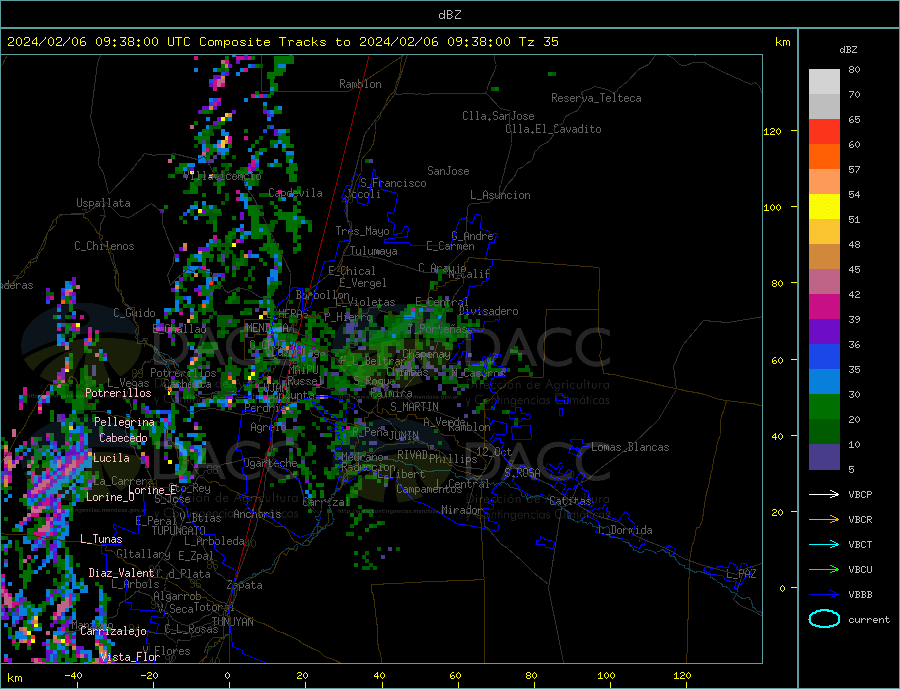This screenshot has height=689, width=900.
Task: Click the 'Anchoris' map label
Action: [258, 514]
